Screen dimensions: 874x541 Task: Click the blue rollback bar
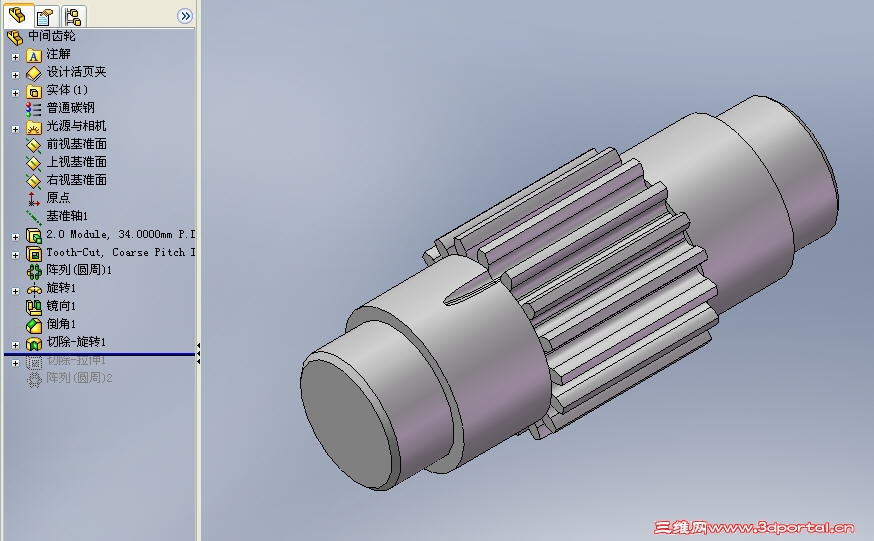click(99, 354)
